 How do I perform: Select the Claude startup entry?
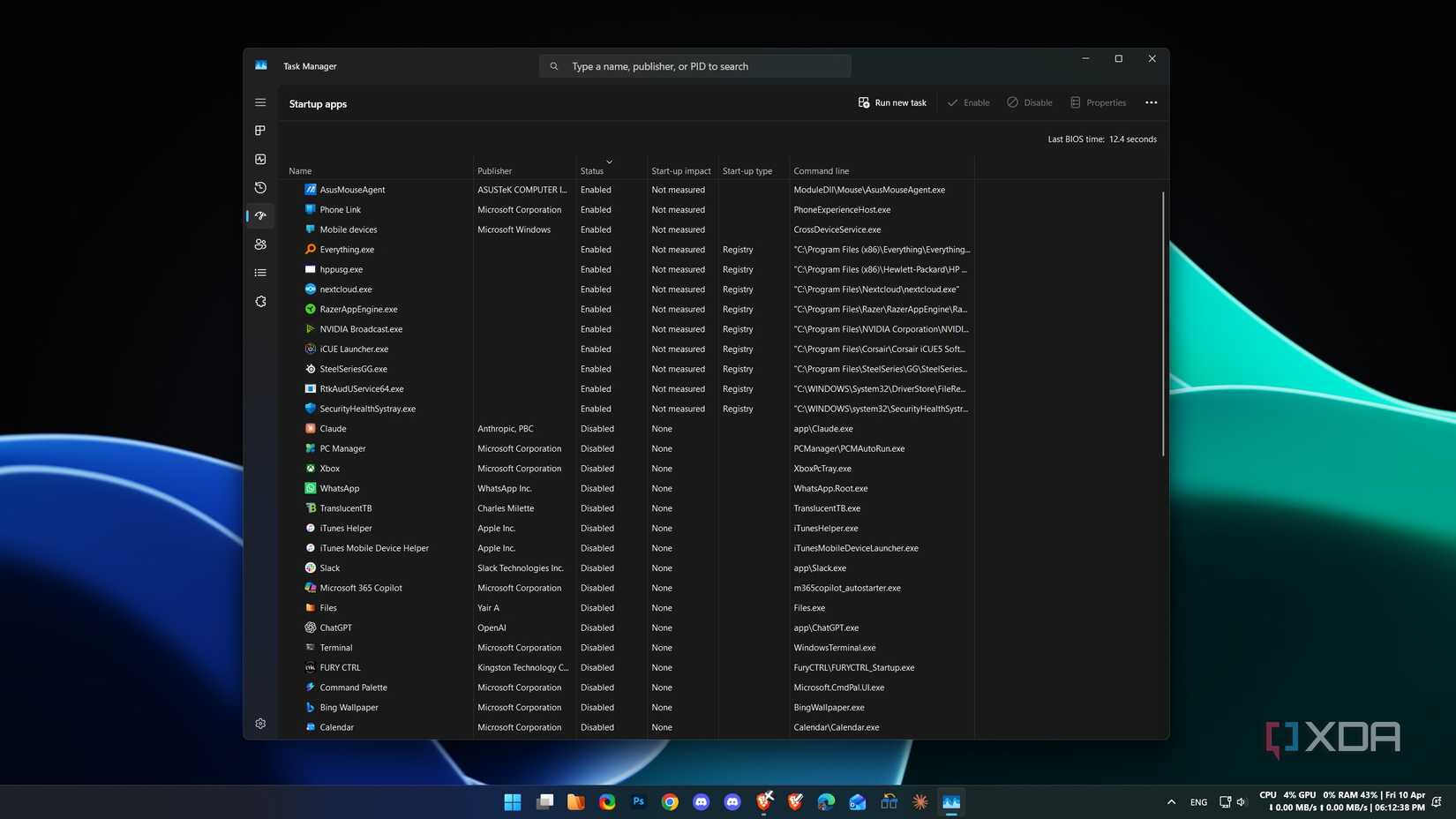(333, 429)
